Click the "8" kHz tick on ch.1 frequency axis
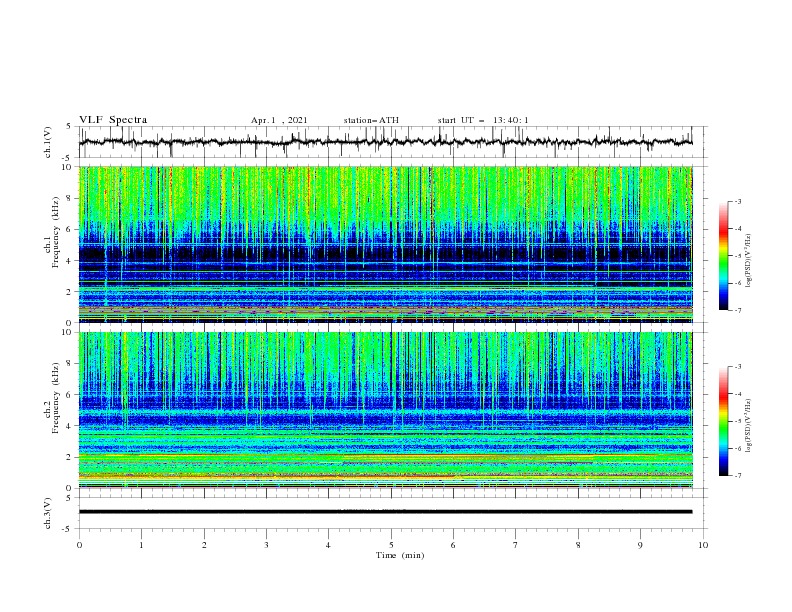This screenshot has width=792, height=612. pyautogui.click(x=70, y=198)
